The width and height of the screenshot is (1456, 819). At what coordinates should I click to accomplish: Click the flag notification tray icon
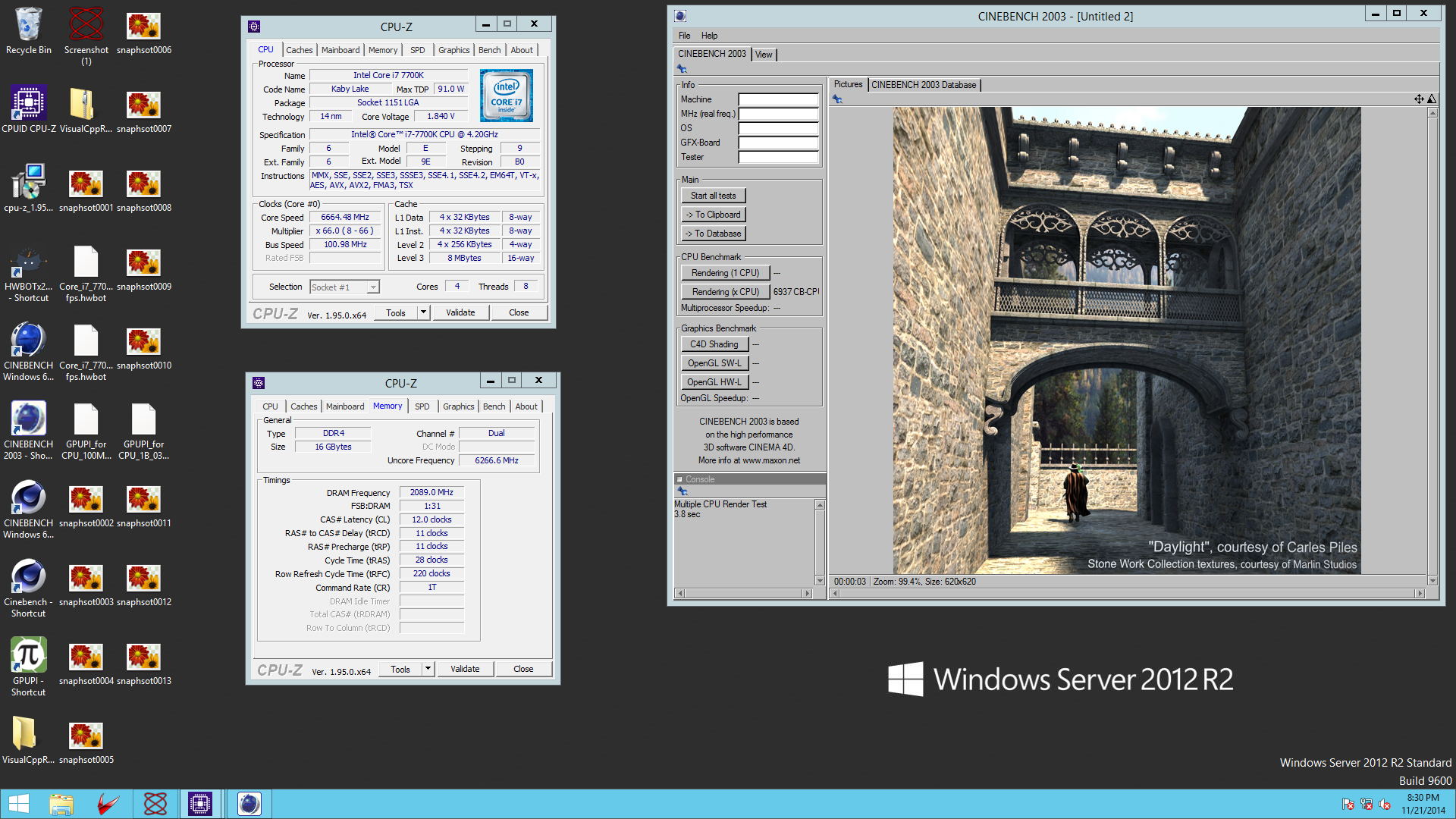click(x=1348, y=805)
